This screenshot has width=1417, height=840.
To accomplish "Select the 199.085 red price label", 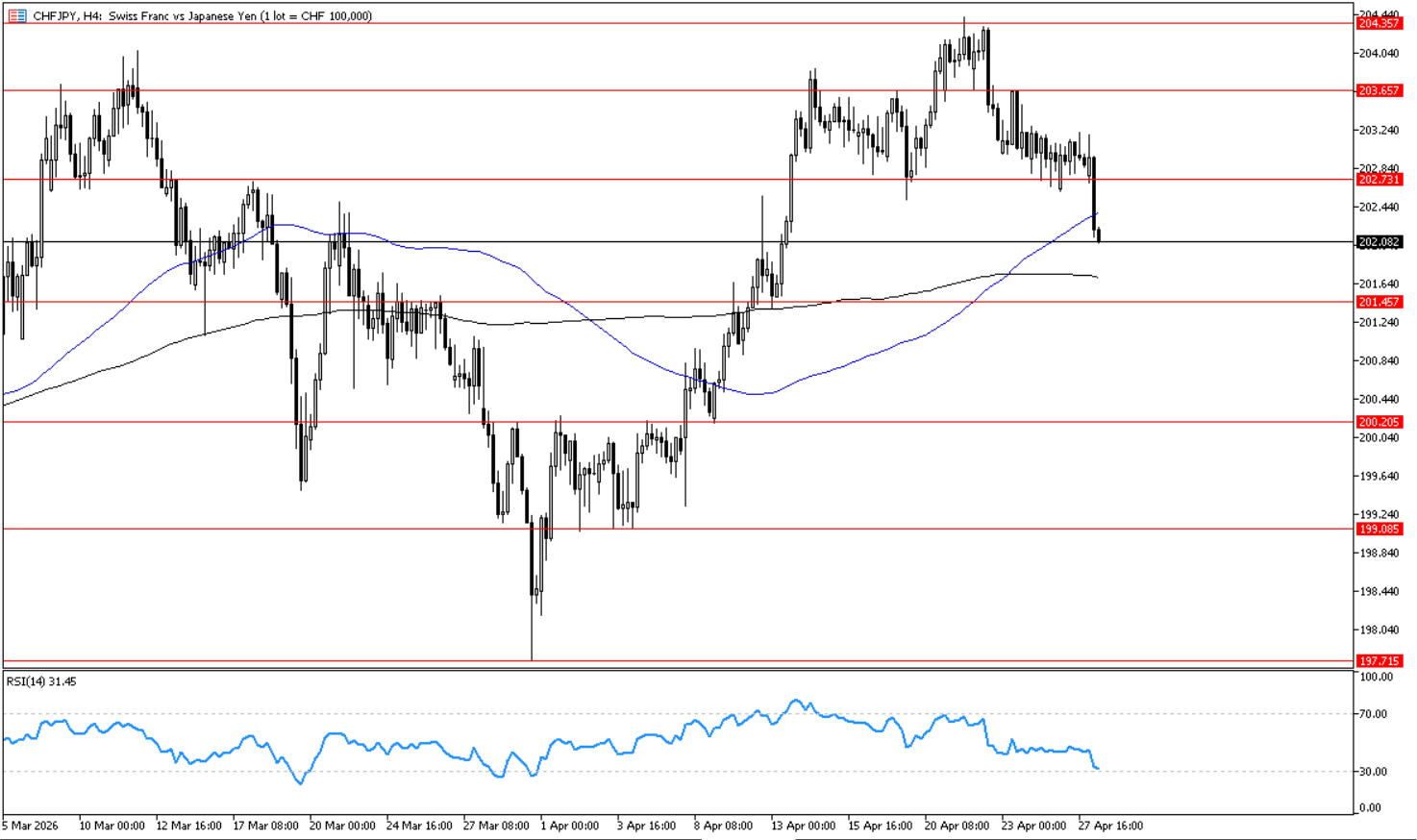I will pyautogui.click(x=1379, y=529).
